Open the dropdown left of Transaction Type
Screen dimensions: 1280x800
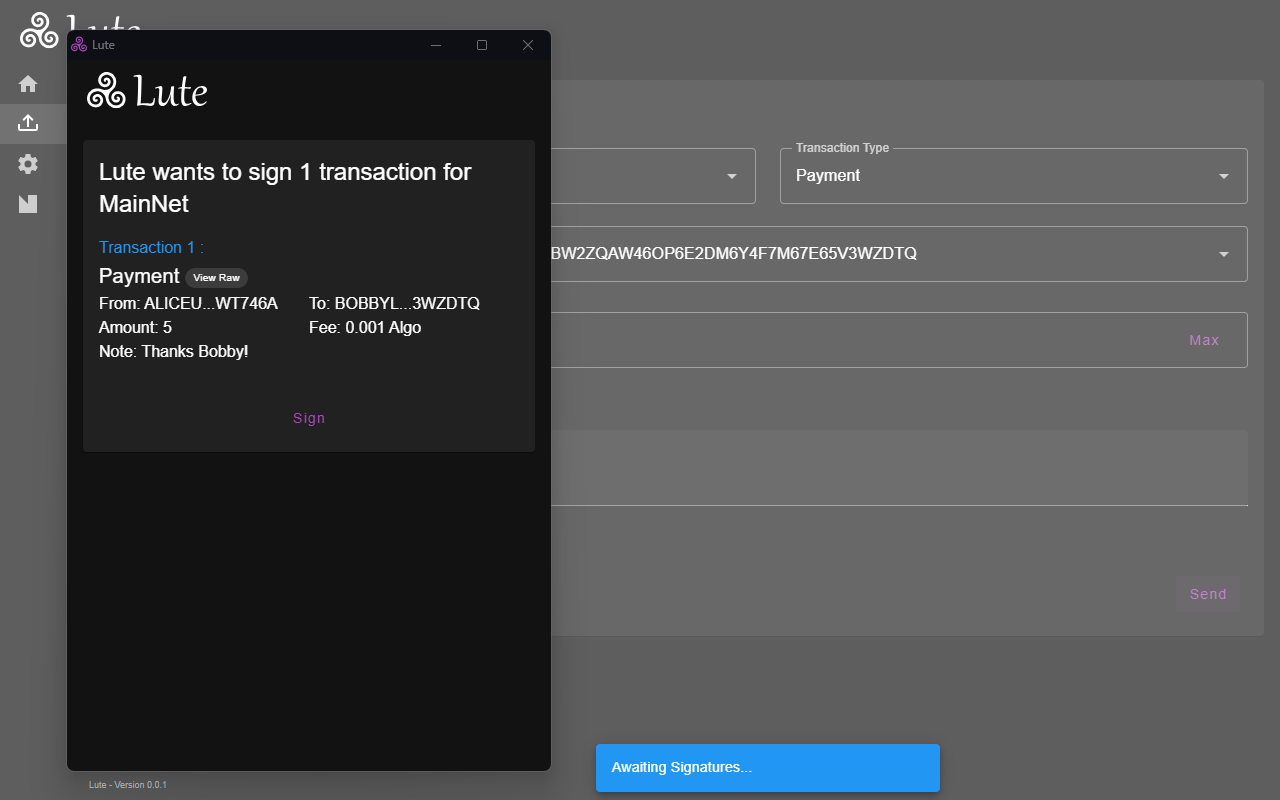click(731, 176)
